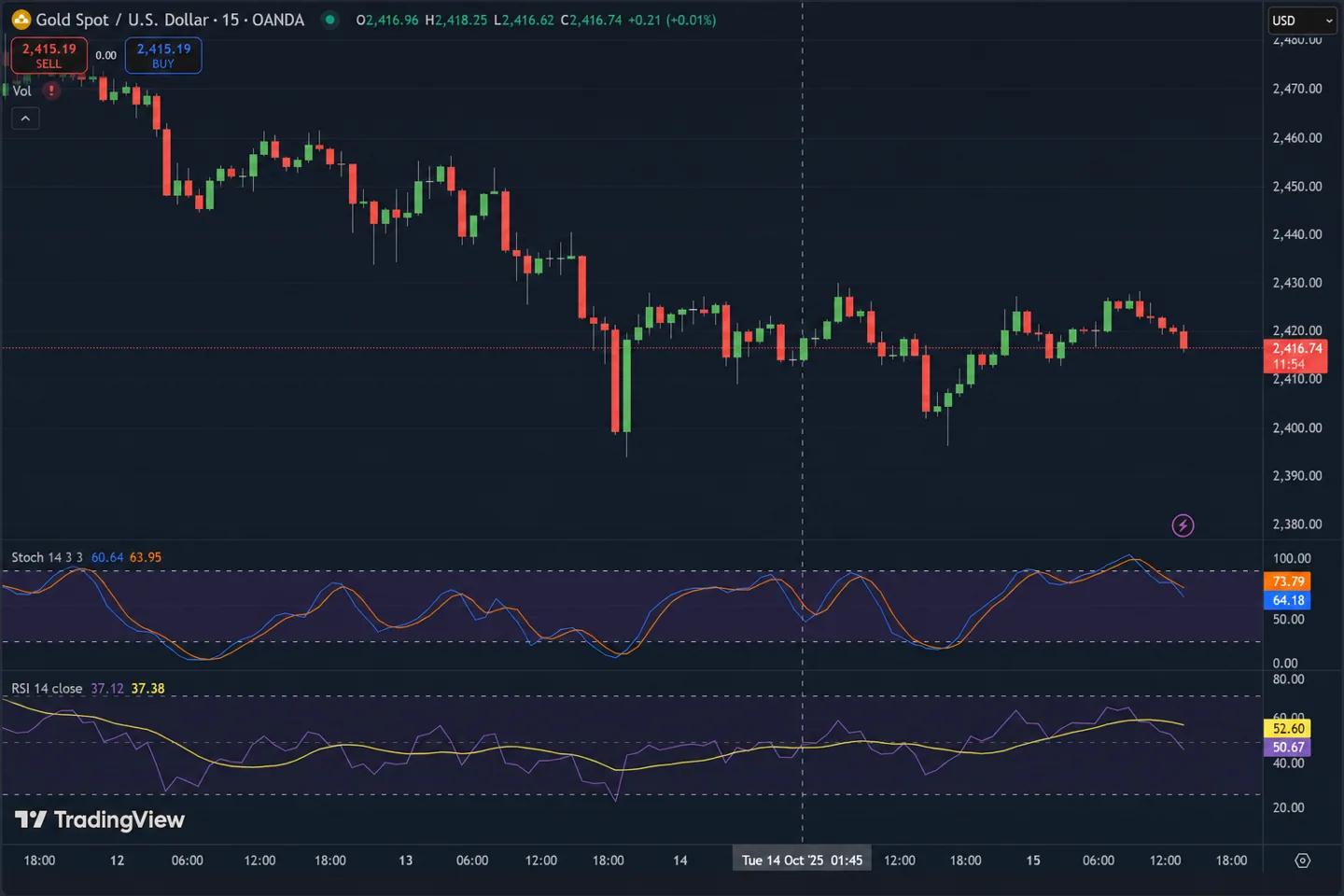Click the Gold Spot symbol logo icon

pos(21,20)
